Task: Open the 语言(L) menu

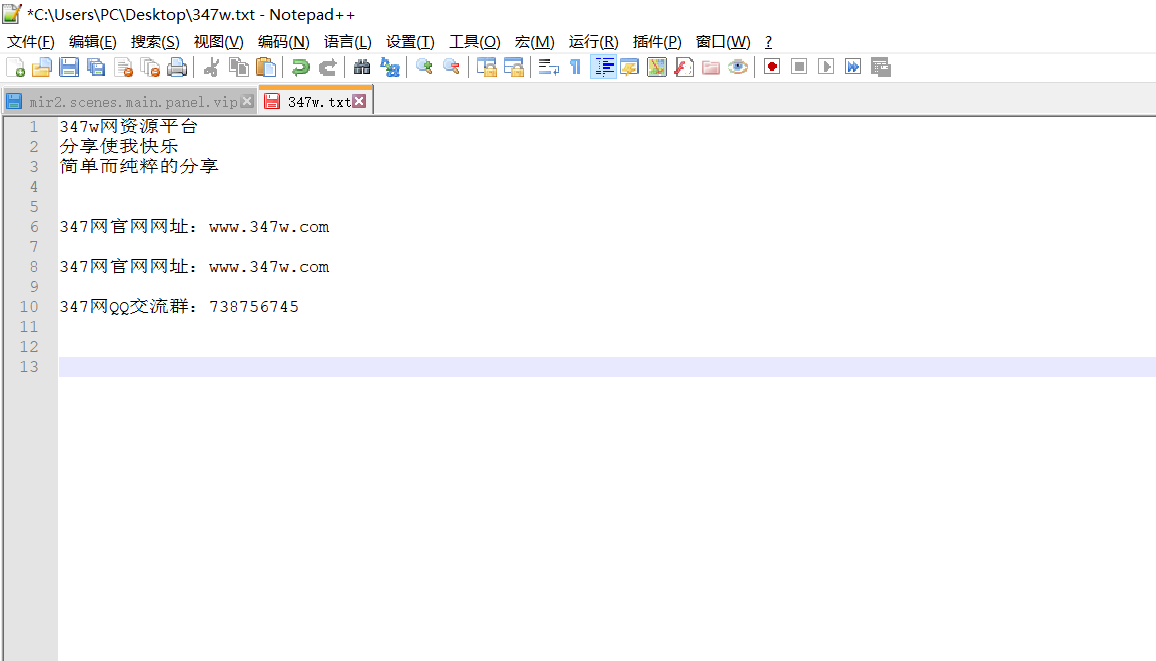Action: (348, 42)
